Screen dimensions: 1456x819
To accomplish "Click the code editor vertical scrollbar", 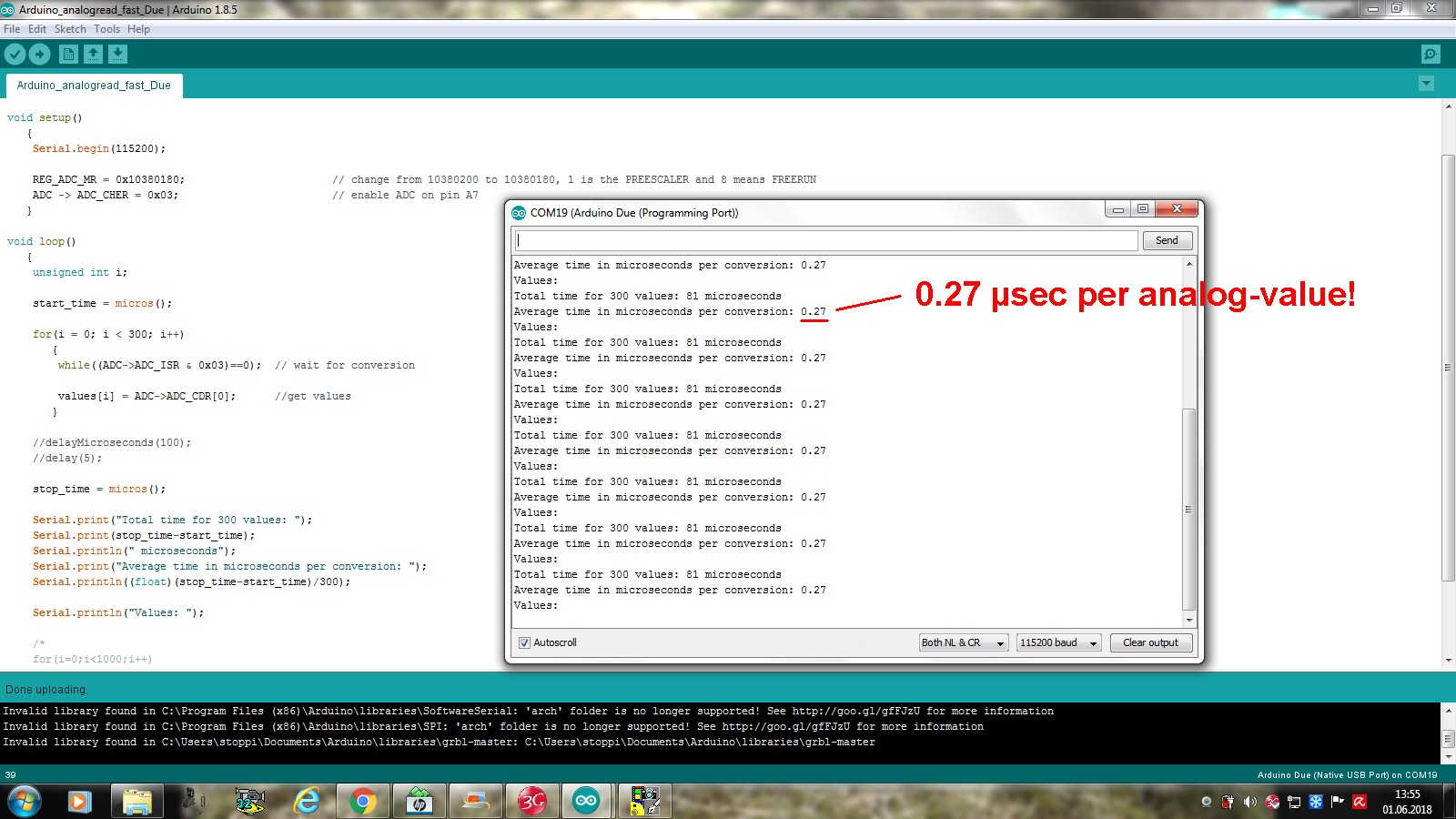I will point(1448,369).
